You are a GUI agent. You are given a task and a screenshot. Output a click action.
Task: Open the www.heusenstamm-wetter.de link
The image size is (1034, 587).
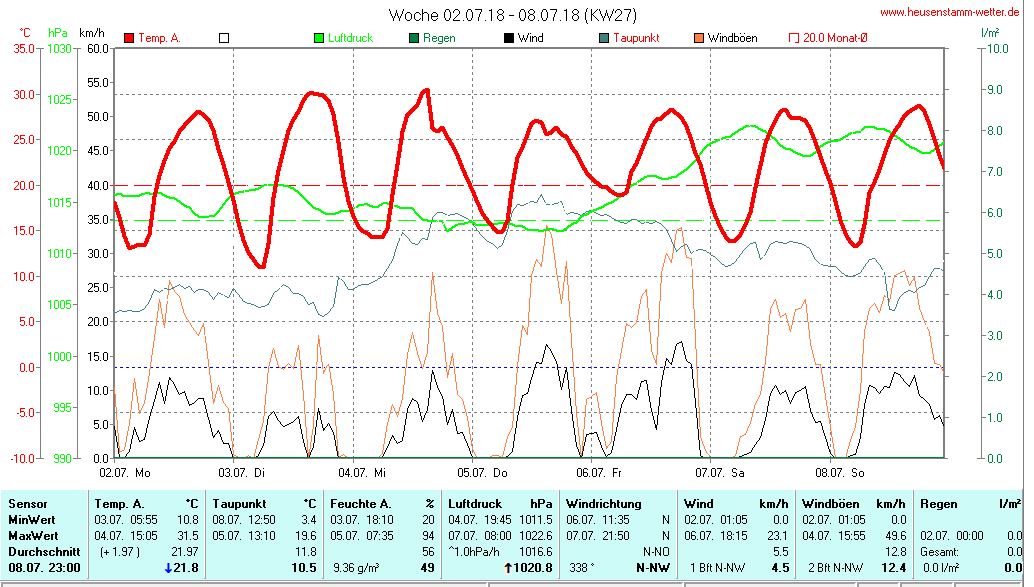click(950, 12)
